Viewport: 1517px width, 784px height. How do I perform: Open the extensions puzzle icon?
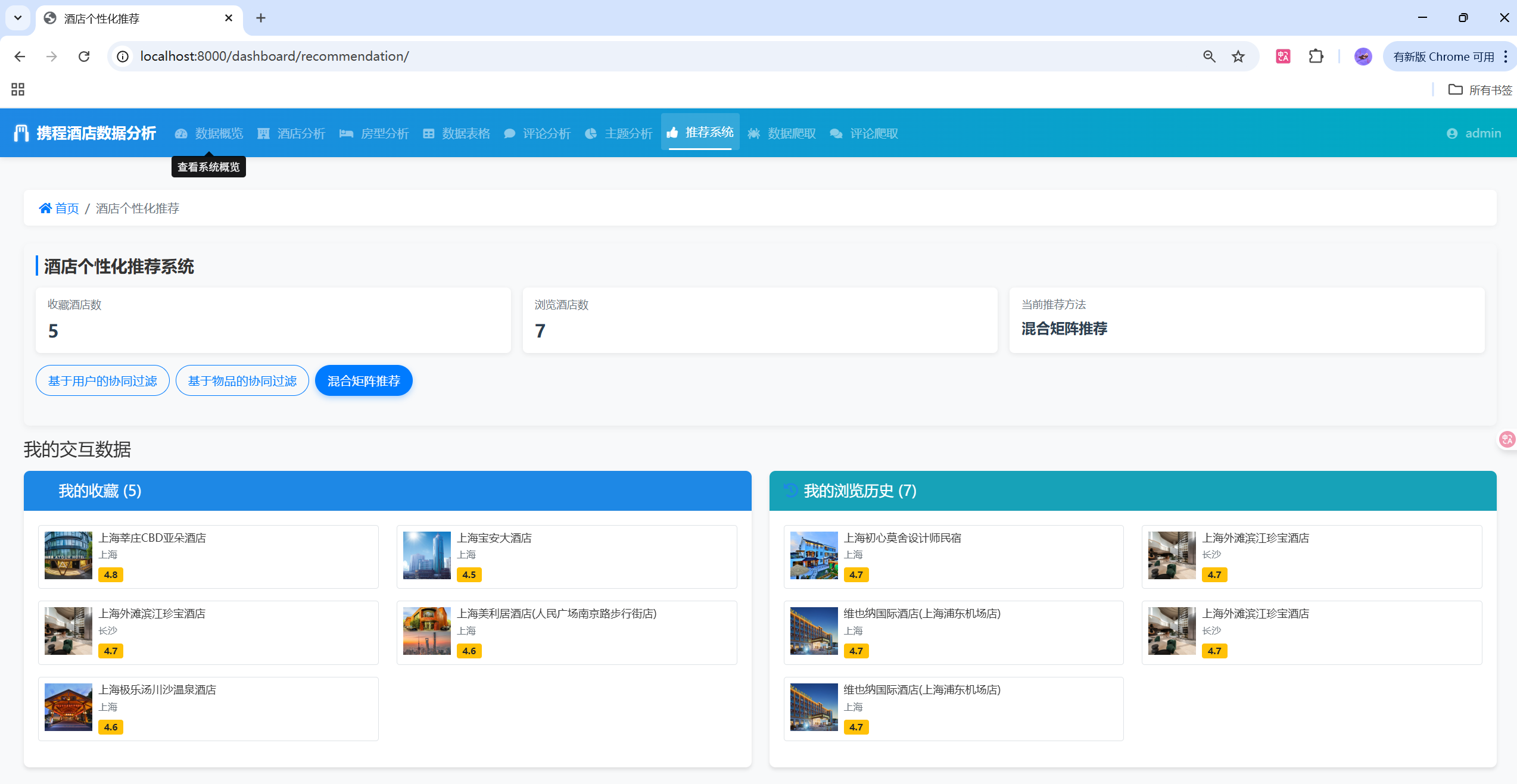(1316, 57)
